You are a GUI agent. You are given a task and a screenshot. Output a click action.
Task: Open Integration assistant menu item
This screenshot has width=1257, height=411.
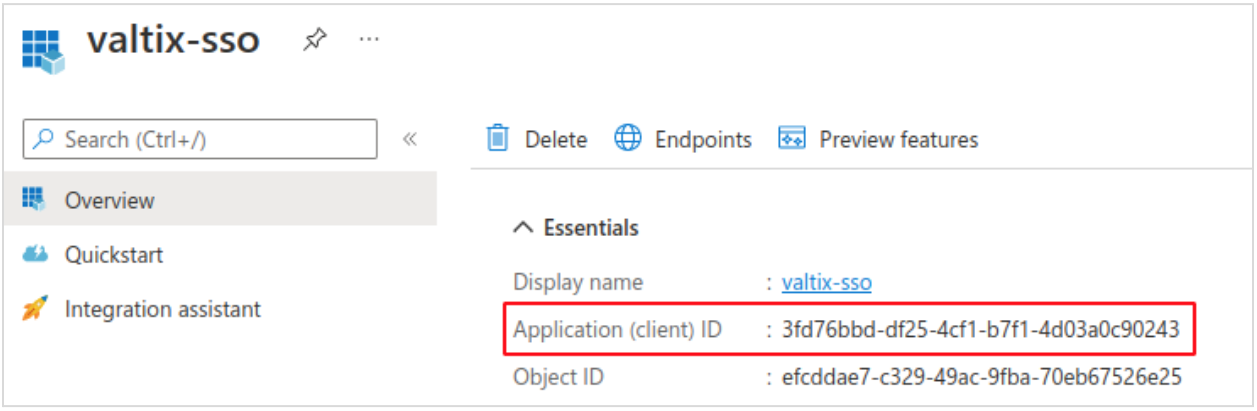tap(162, 309)
